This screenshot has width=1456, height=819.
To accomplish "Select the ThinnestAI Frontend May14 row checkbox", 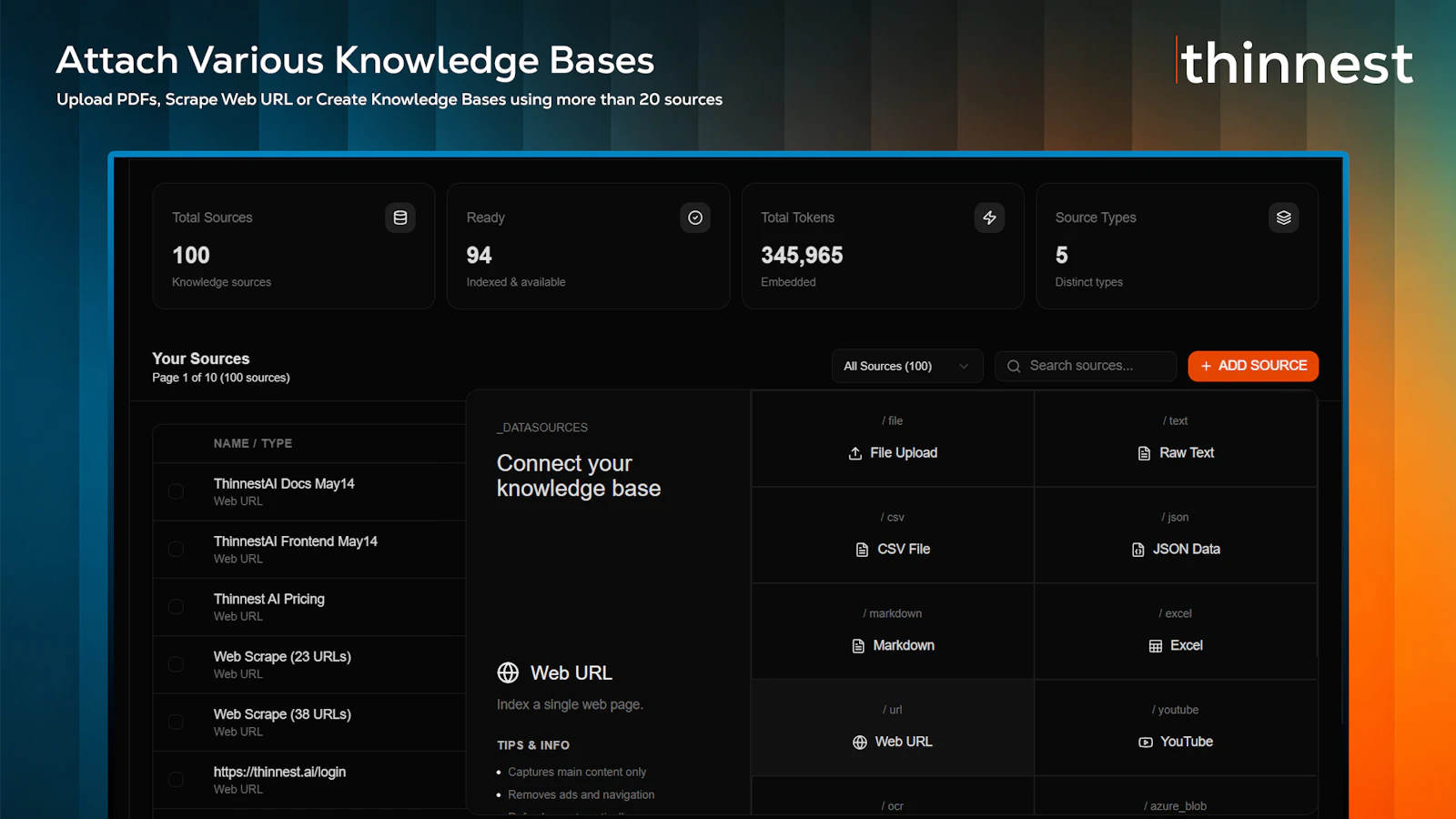I will [x=177, y=549].
